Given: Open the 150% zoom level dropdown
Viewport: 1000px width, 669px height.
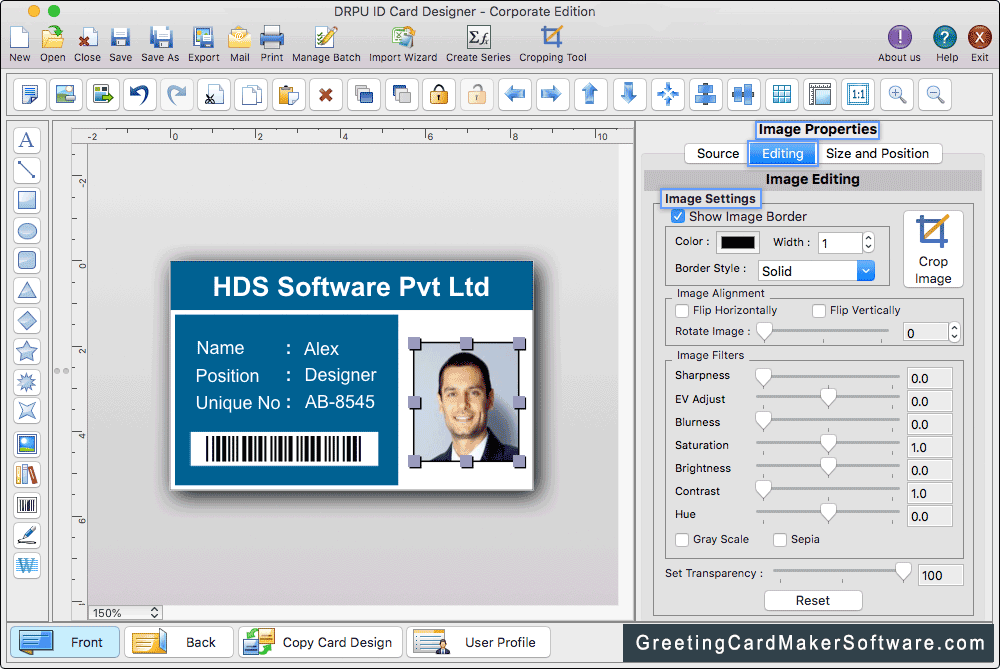Looking at the screenshot, I should click(x=125, y=613).
